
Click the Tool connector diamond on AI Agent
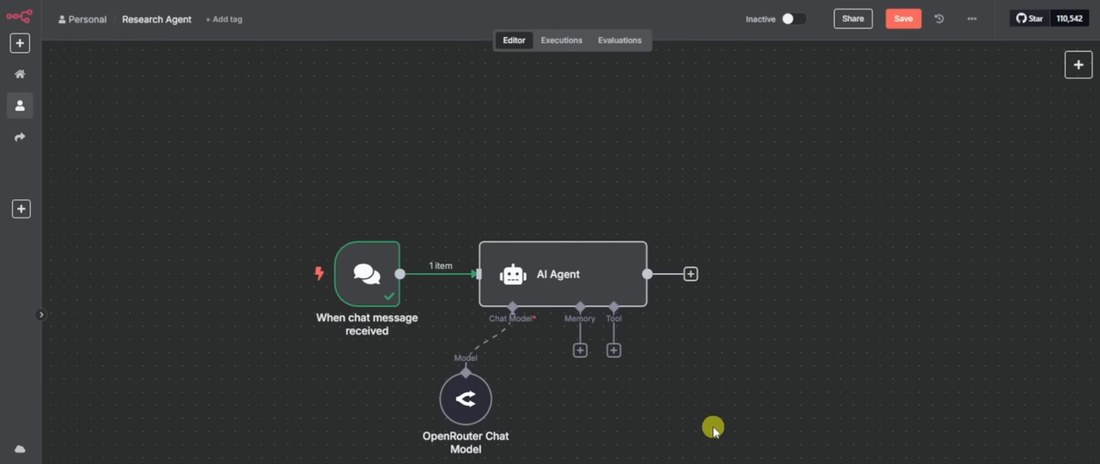tap(614, 307)
